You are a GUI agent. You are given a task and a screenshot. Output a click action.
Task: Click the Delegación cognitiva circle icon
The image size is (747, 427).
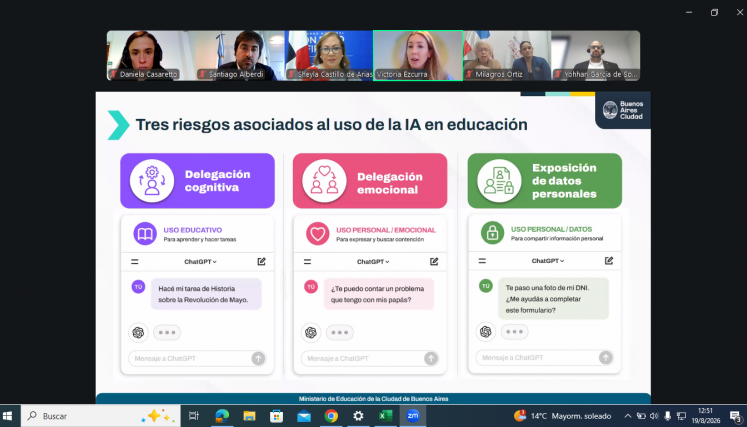coord(152,181)
